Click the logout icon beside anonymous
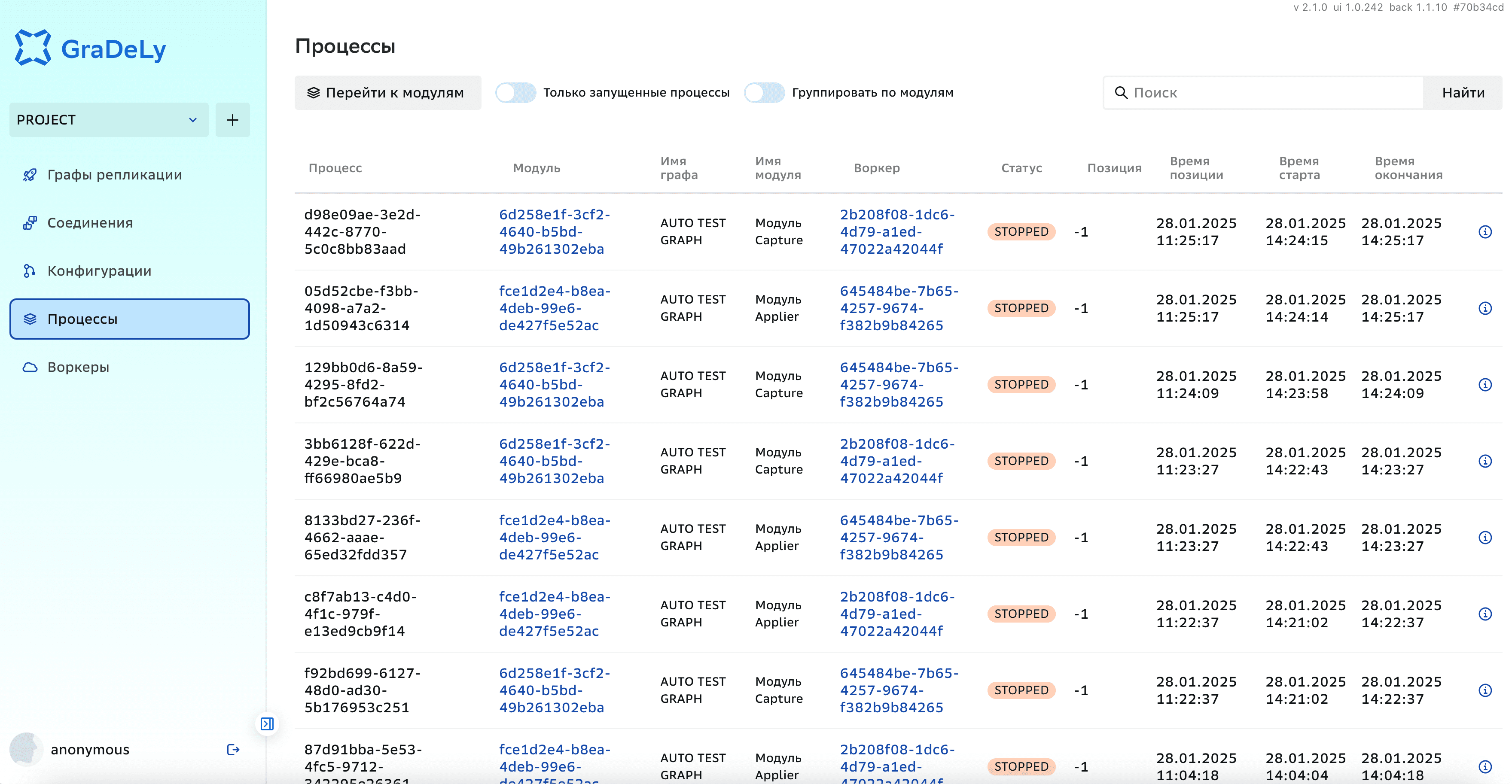The width and height of the screenshot is (1512, 784). point(233,749)
